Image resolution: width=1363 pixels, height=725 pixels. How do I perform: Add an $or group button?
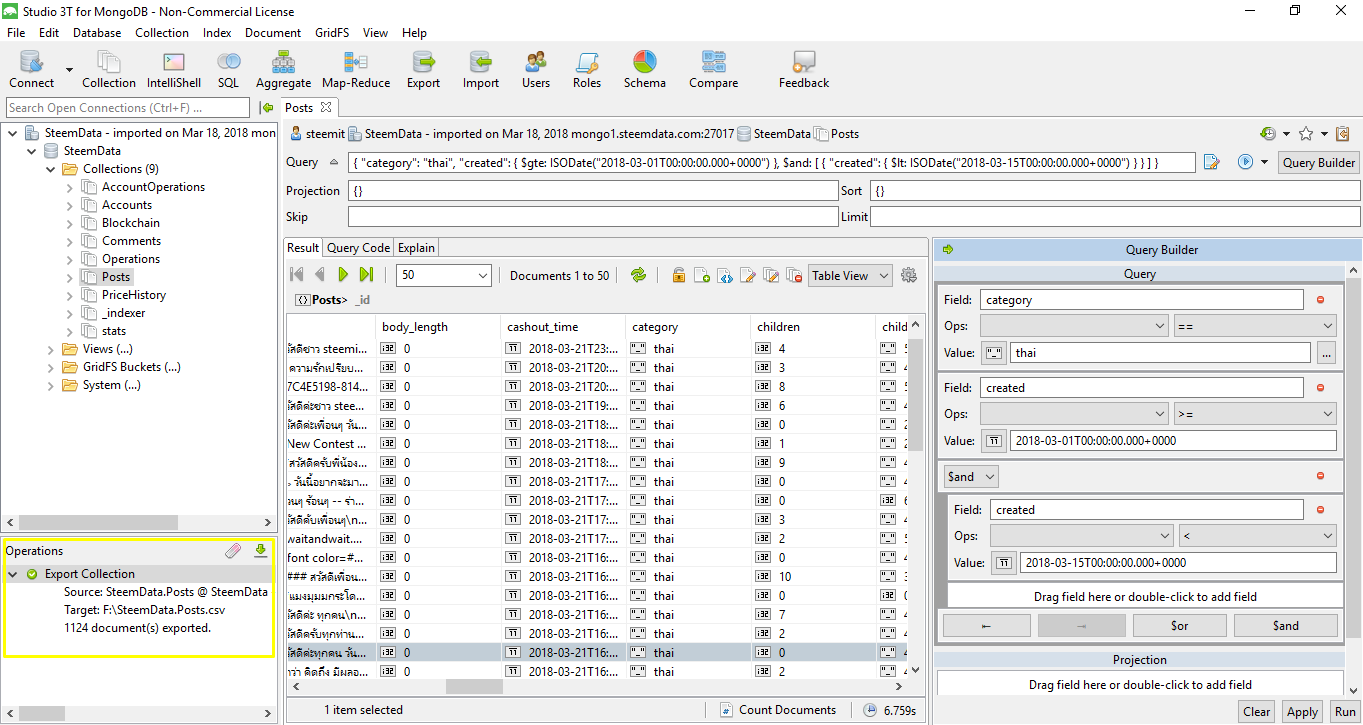point(1180,626)
